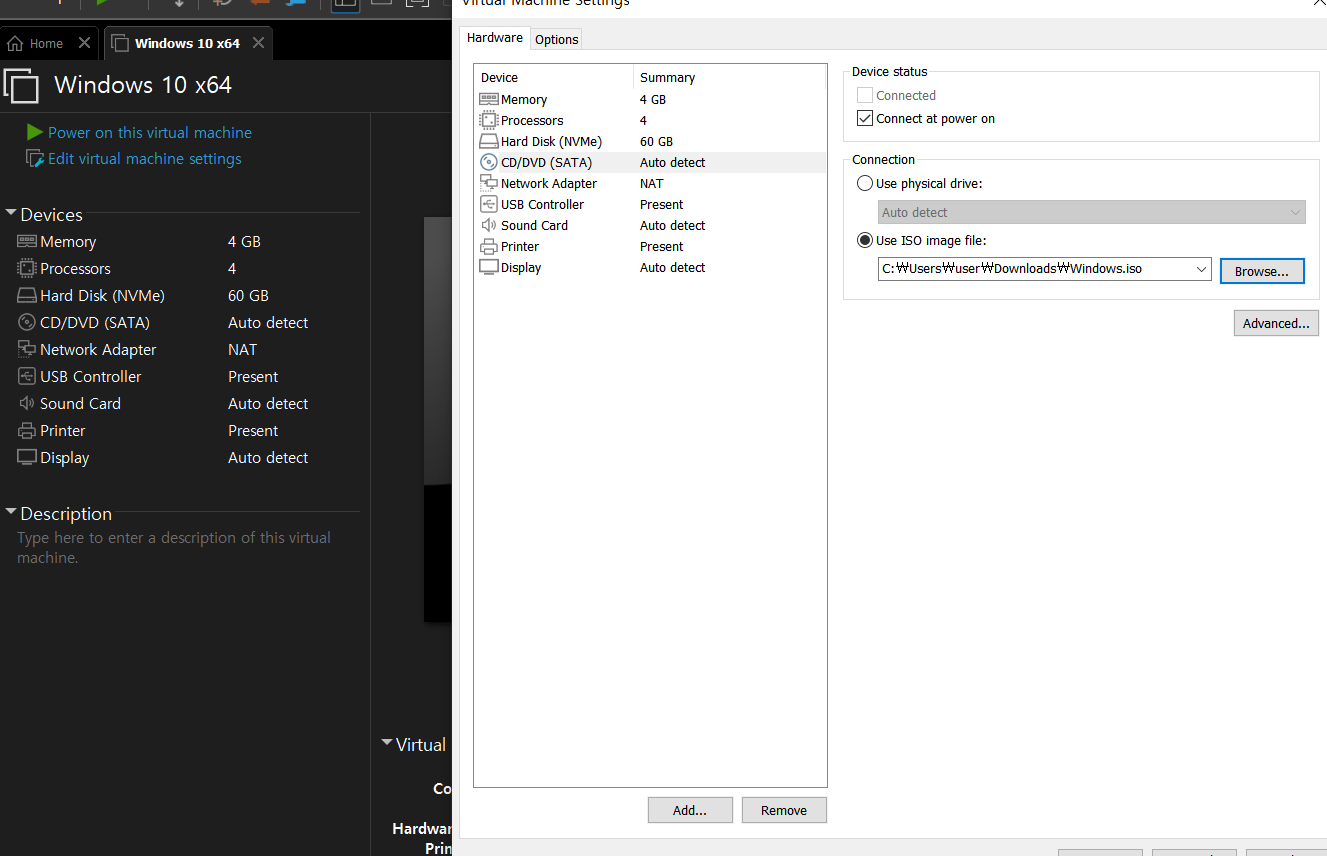Click the description field 'Type here to enter'

coord(174,547)
